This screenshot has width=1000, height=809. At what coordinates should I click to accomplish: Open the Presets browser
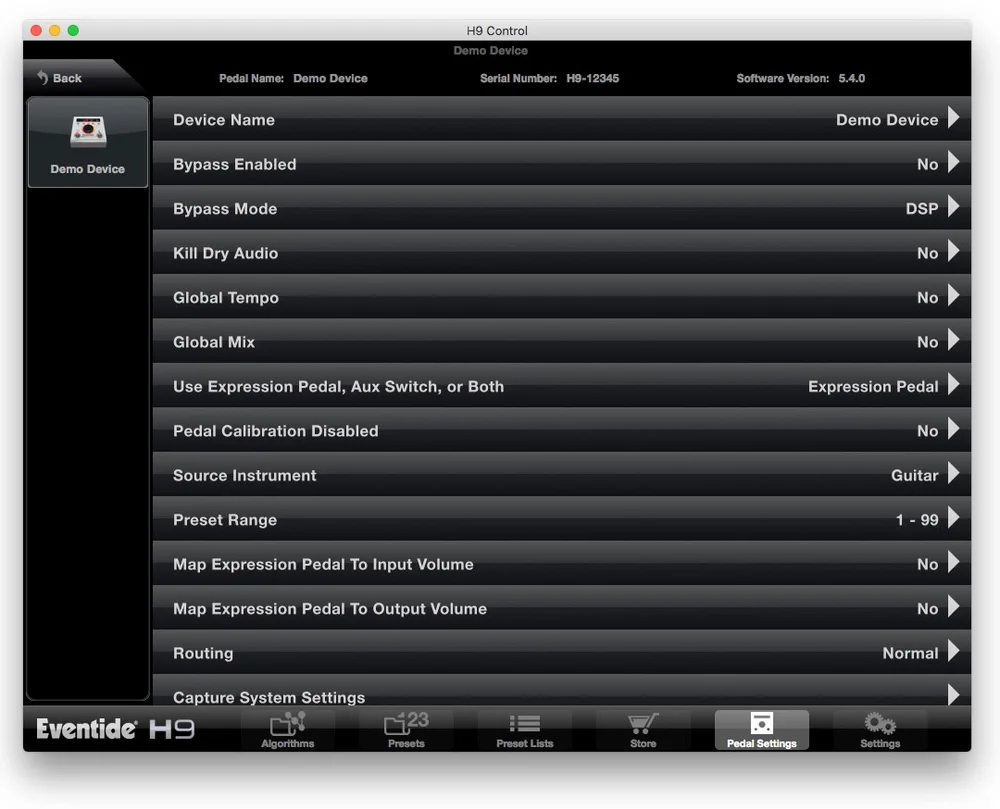pos(406,729)
